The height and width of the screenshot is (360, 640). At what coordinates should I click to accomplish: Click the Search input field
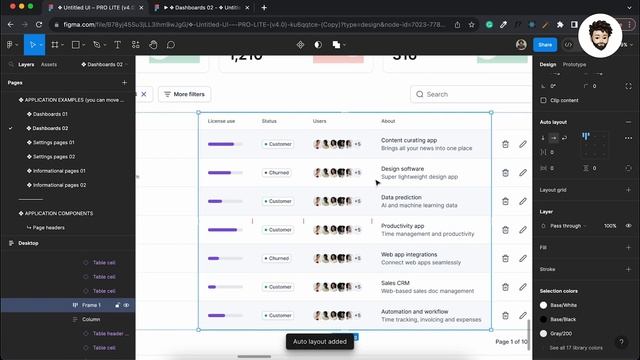(x=471, y=94)
